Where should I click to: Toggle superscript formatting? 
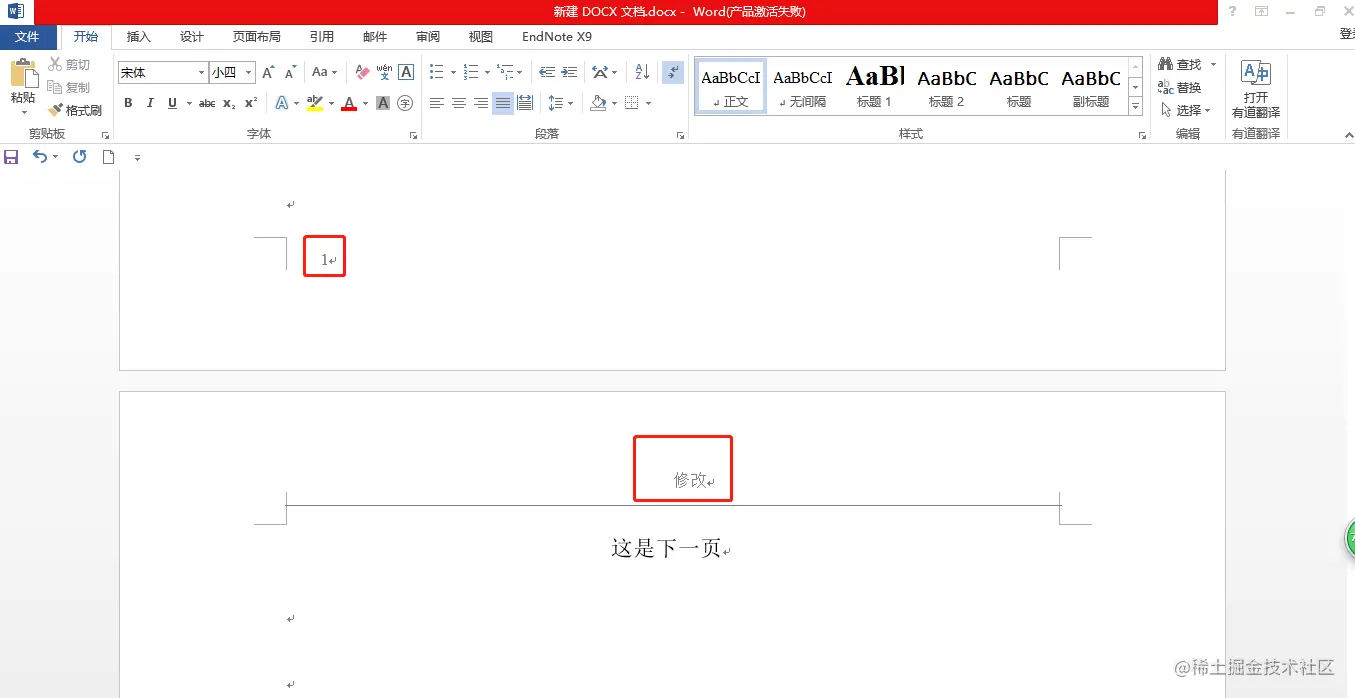point(251,103)
